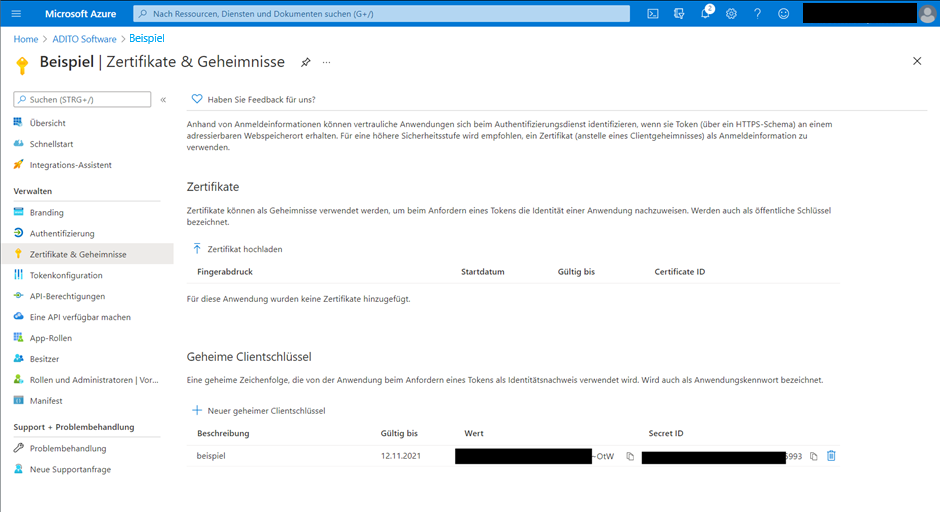Click Haben Sie Feedback für uns?
Image resolution: width=940 pixels, height=512 pixels.
261,100
